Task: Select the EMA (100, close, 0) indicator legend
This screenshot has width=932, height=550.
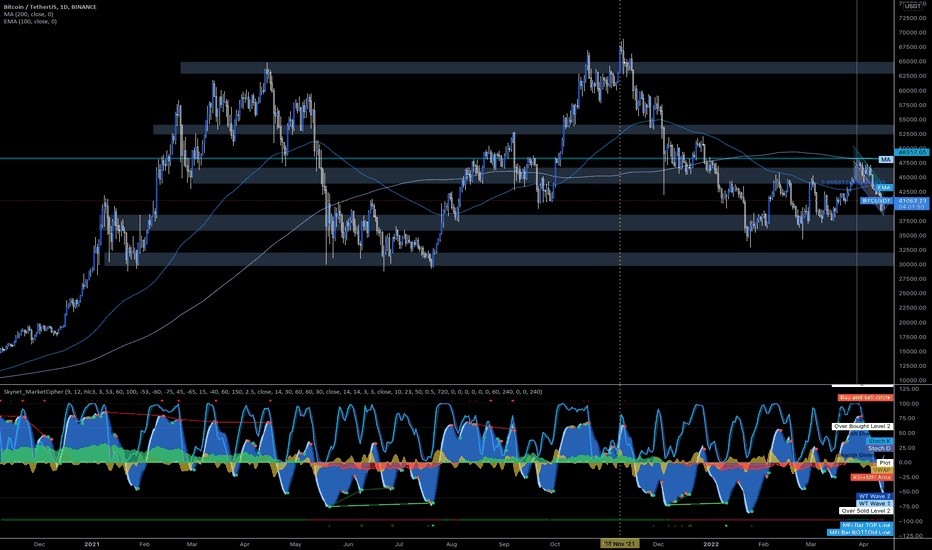Action: point(30,21)
